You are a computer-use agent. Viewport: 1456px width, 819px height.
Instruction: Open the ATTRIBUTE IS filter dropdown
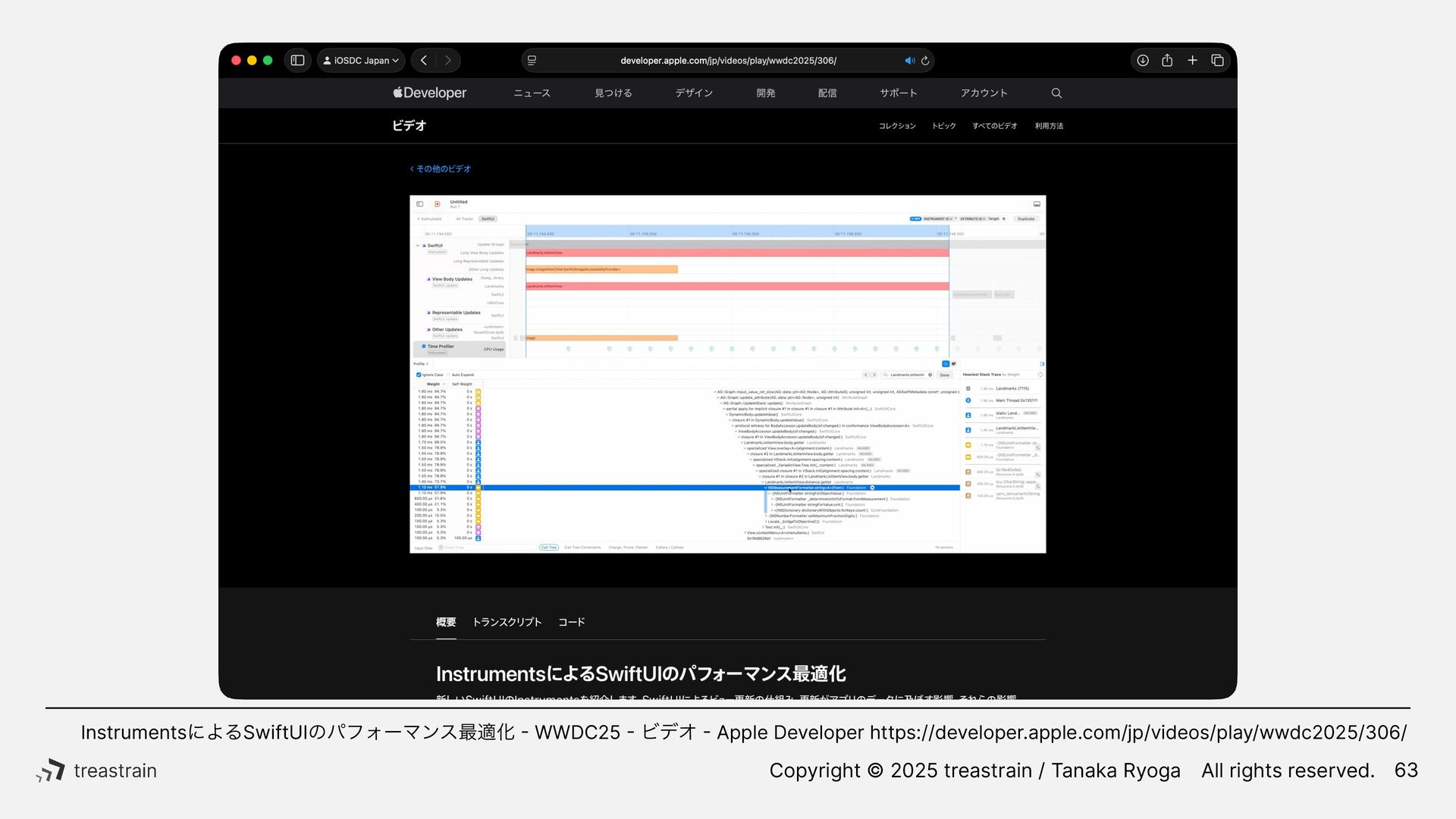pyautogui.click(x=971, y=219)
